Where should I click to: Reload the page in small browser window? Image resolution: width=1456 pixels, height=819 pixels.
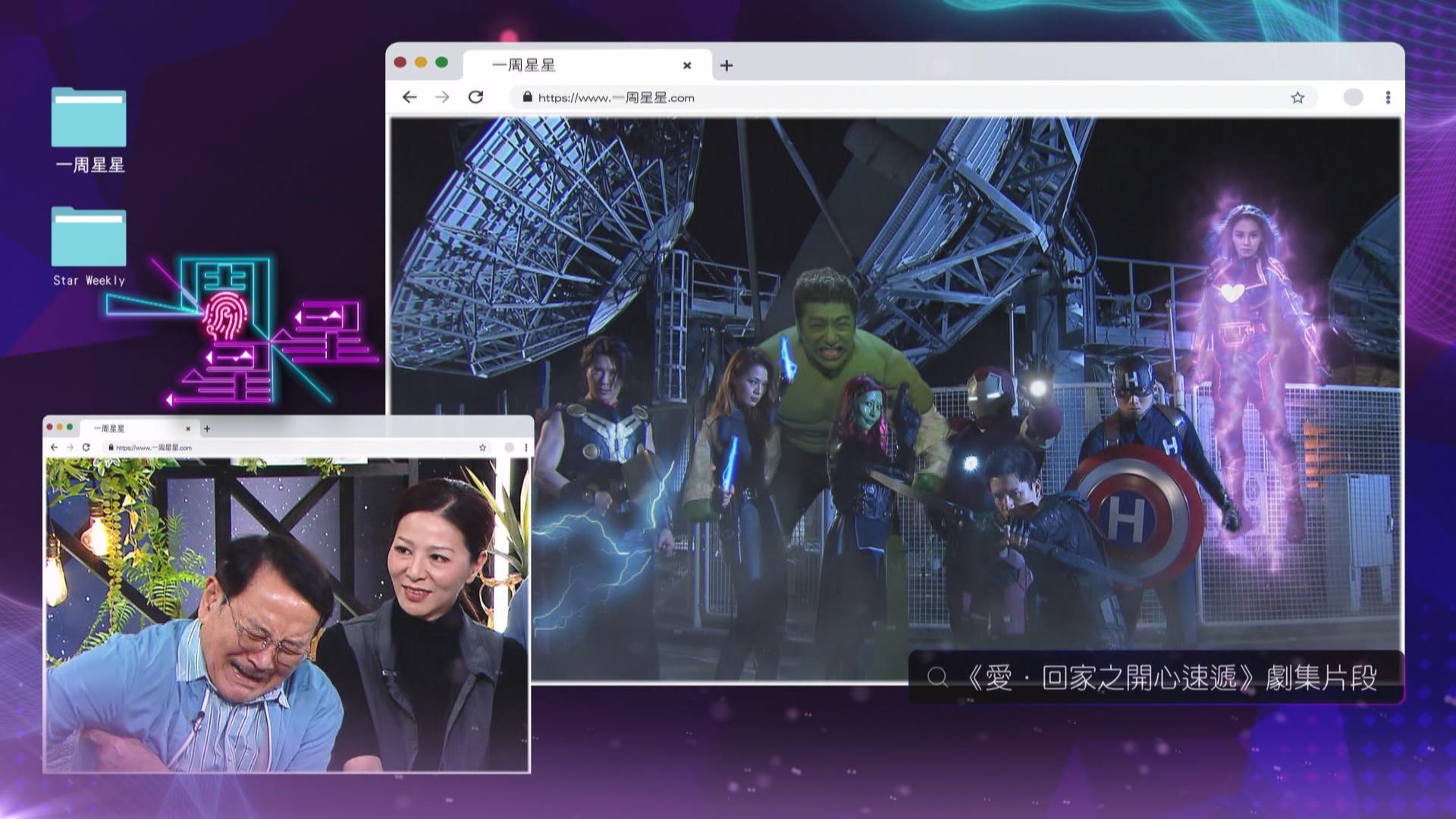(x=86, y=447)
